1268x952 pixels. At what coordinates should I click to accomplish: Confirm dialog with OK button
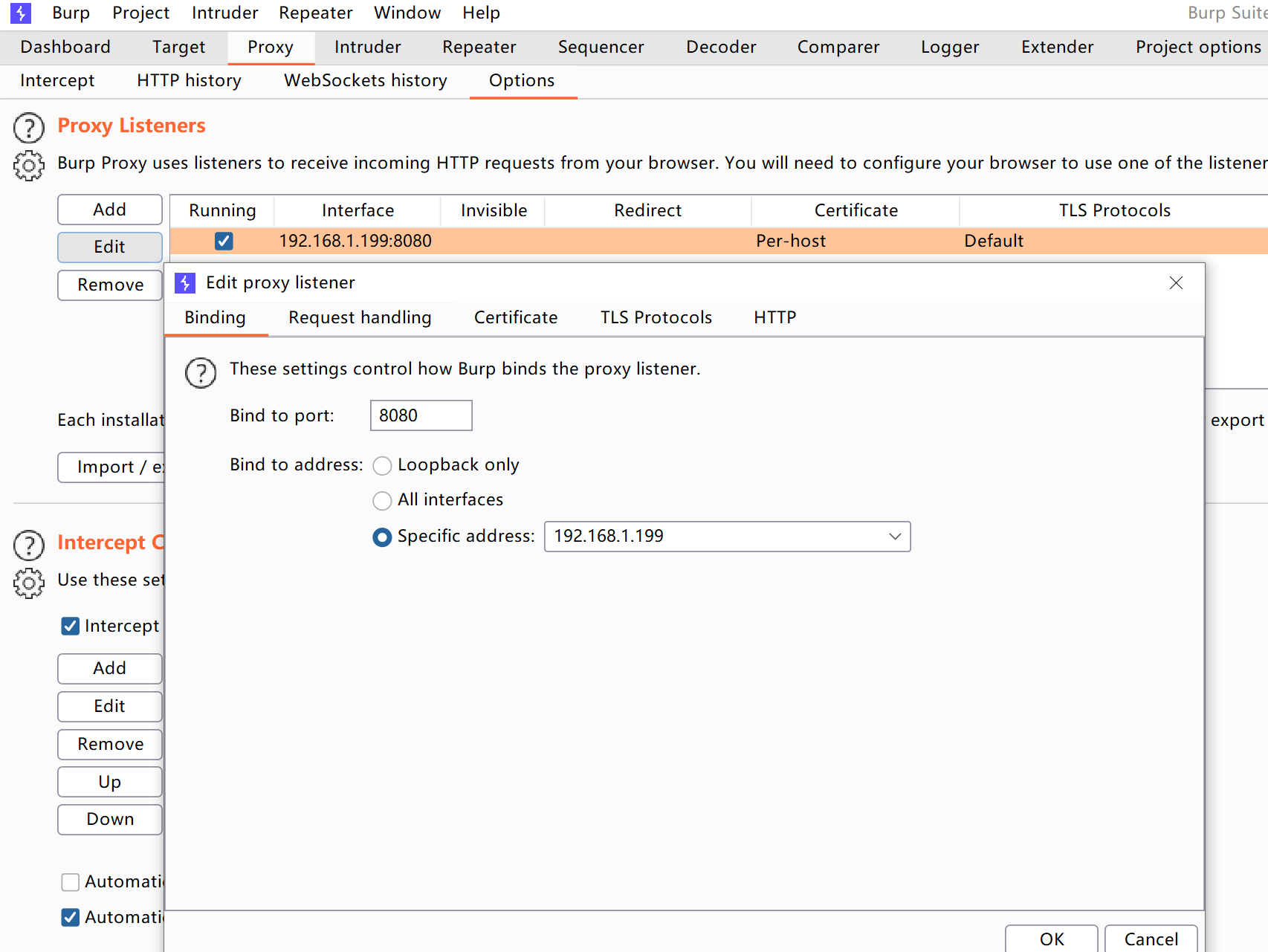click(1052, 939)
